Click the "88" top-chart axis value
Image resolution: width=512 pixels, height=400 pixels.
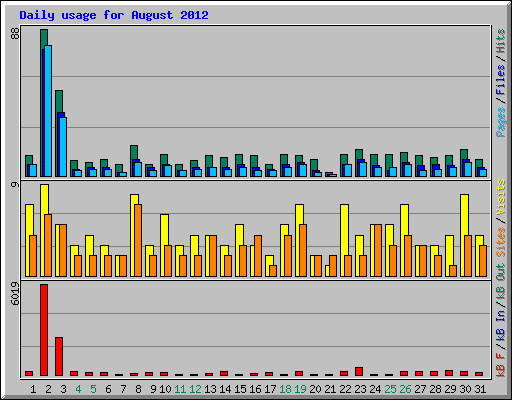15,33
